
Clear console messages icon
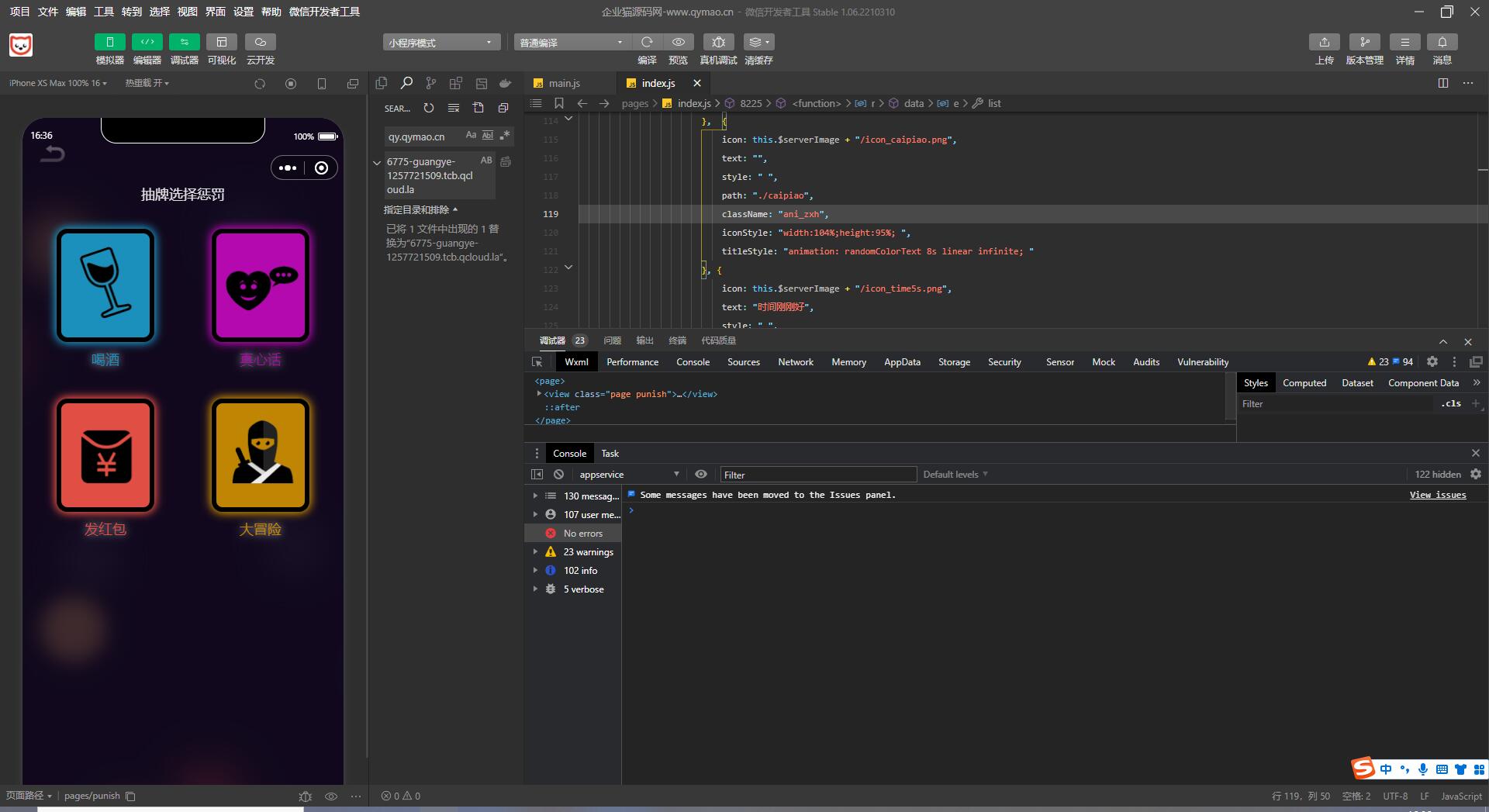(558, 475)
